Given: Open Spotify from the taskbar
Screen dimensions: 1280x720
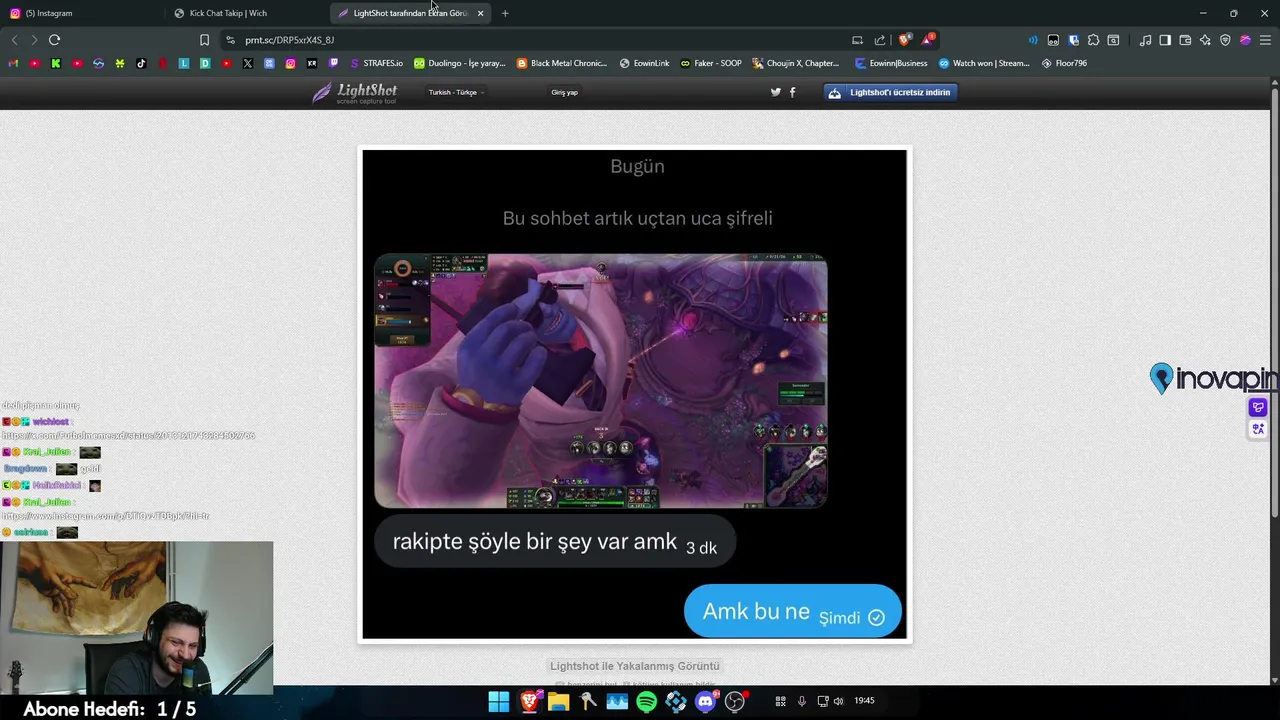Looking at the screenshot, I should pos(646,702).
